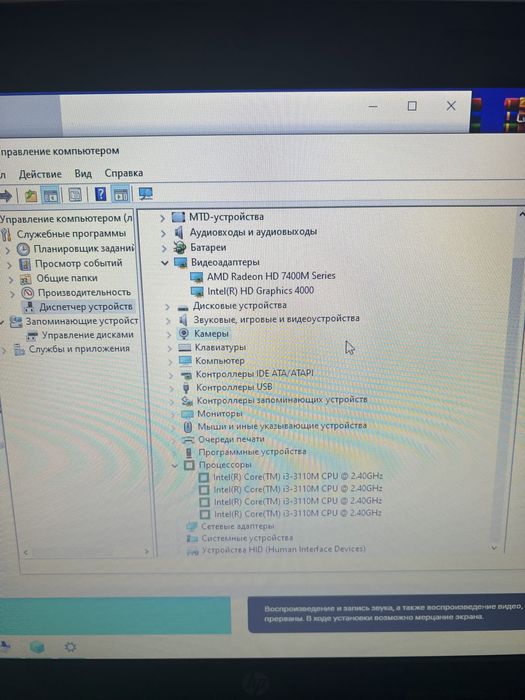The image size is (525, 700).
Task: Click the Службы и приложения icon
Action: click(19, 349)
